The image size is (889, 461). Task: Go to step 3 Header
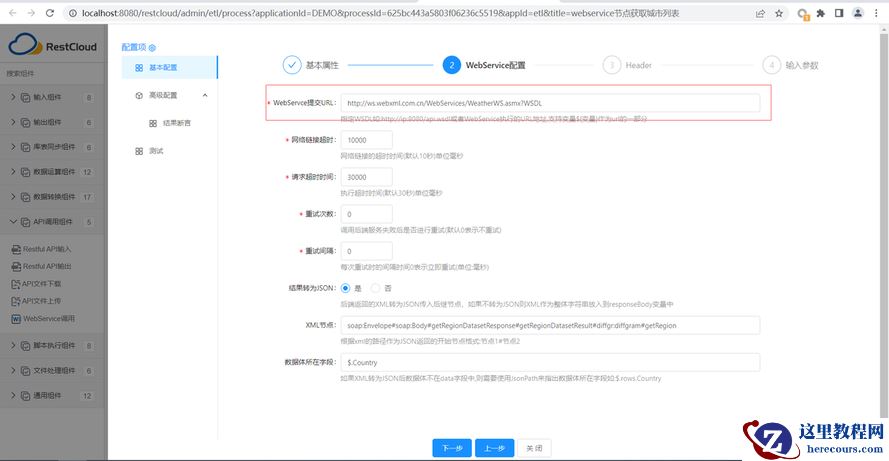(627, 65)
